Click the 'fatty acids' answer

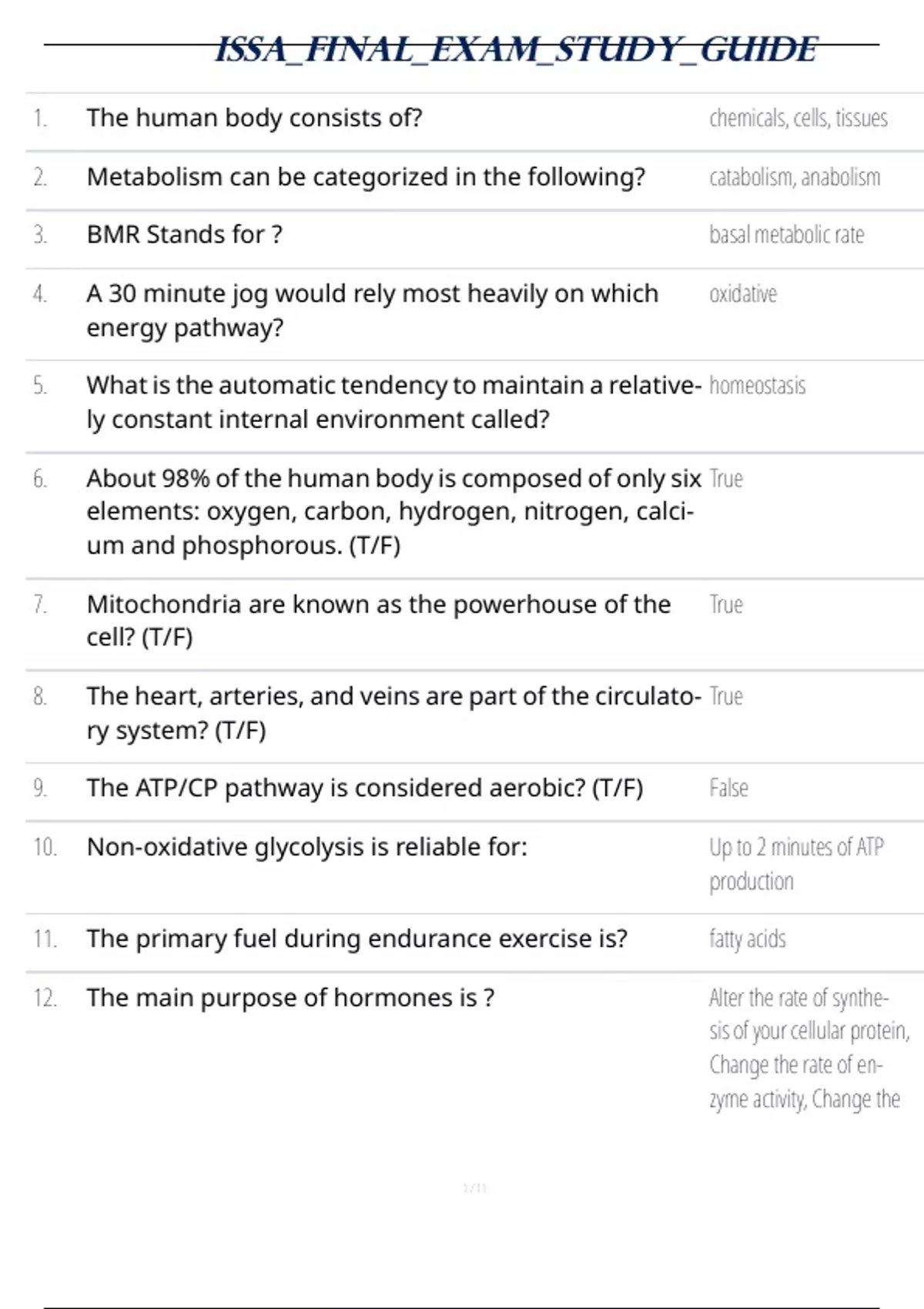(748, 939)
